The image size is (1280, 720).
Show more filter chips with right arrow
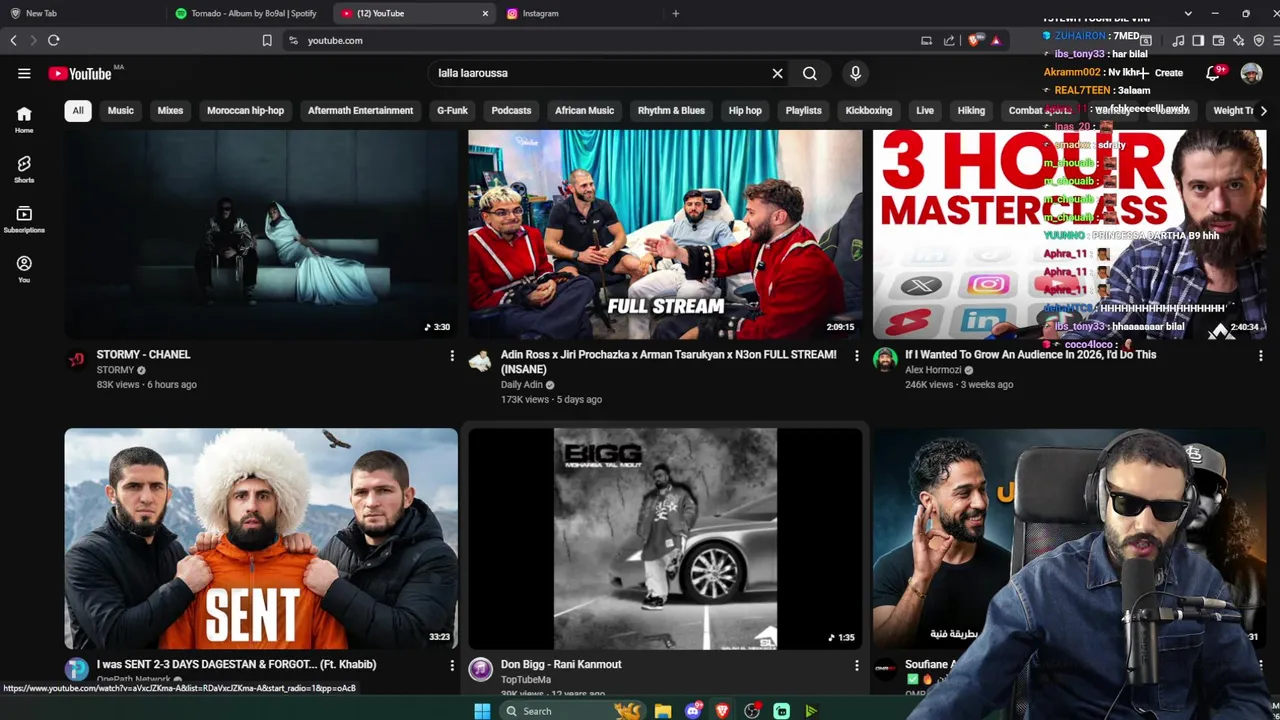[x=1263, y=111]
